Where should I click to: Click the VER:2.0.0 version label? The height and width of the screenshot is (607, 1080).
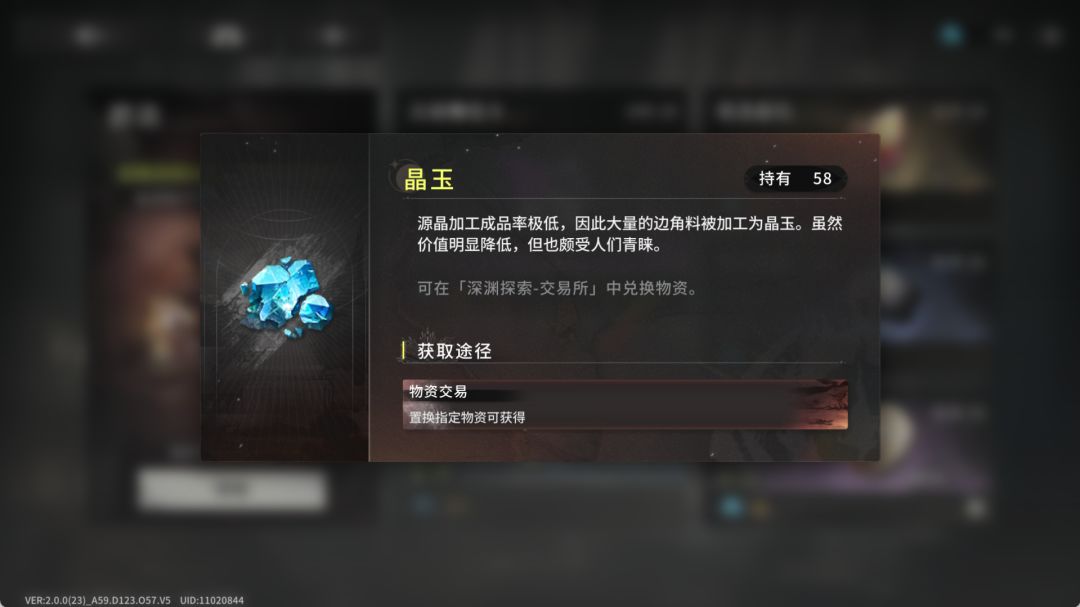pos(97,600)
